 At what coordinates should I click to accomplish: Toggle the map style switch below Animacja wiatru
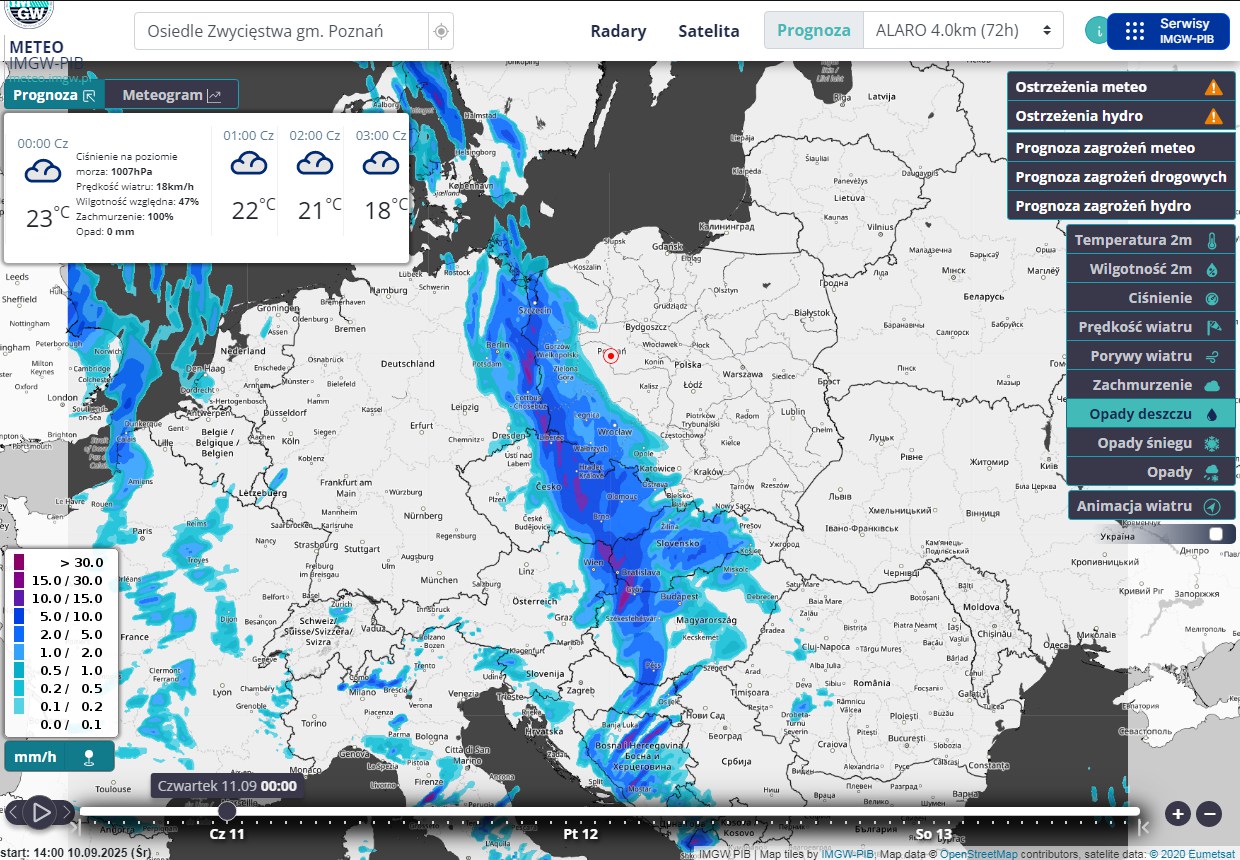(x=1216, y=534)
